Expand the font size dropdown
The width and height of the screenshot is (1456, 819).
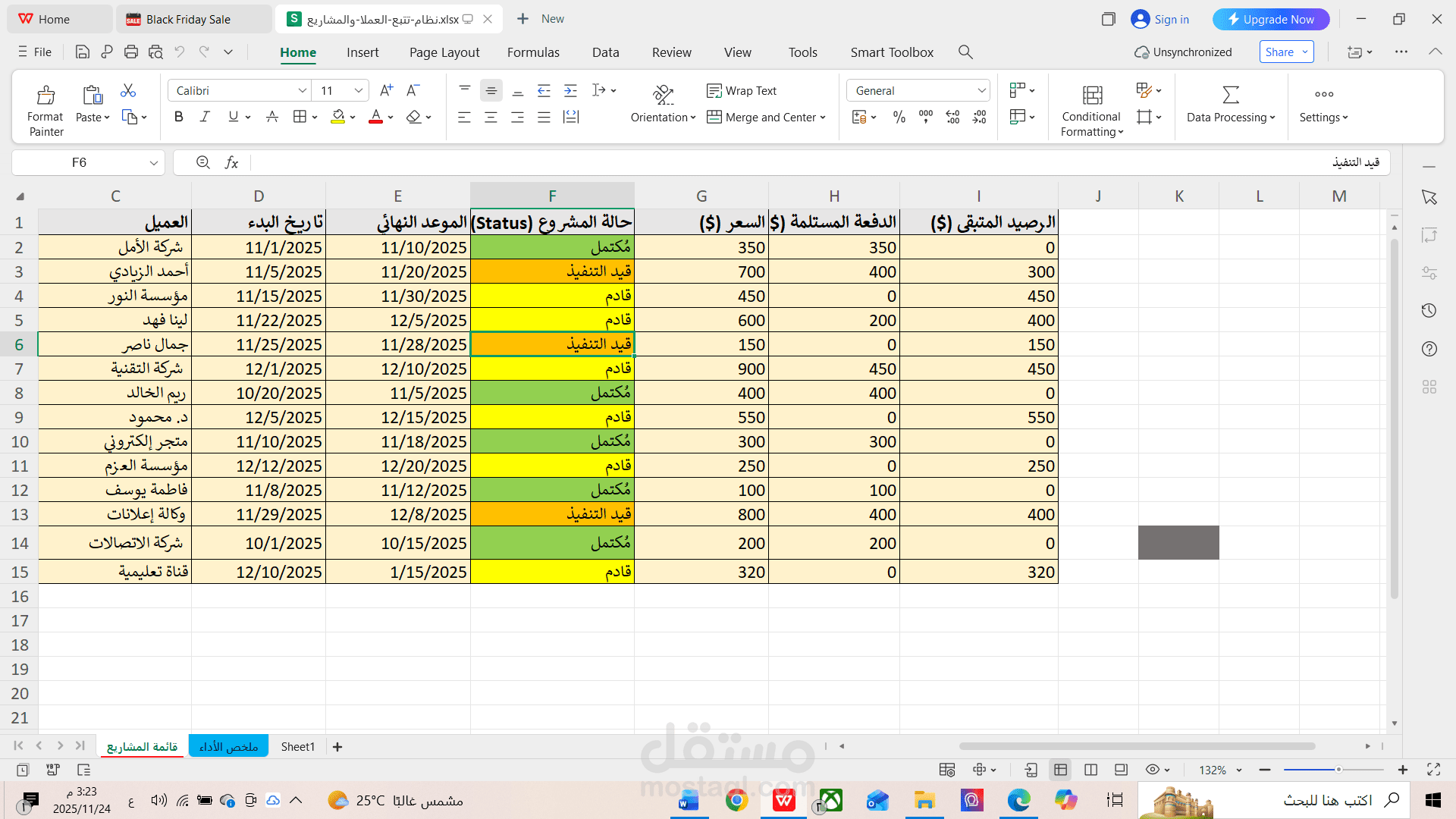pos(358,90)
